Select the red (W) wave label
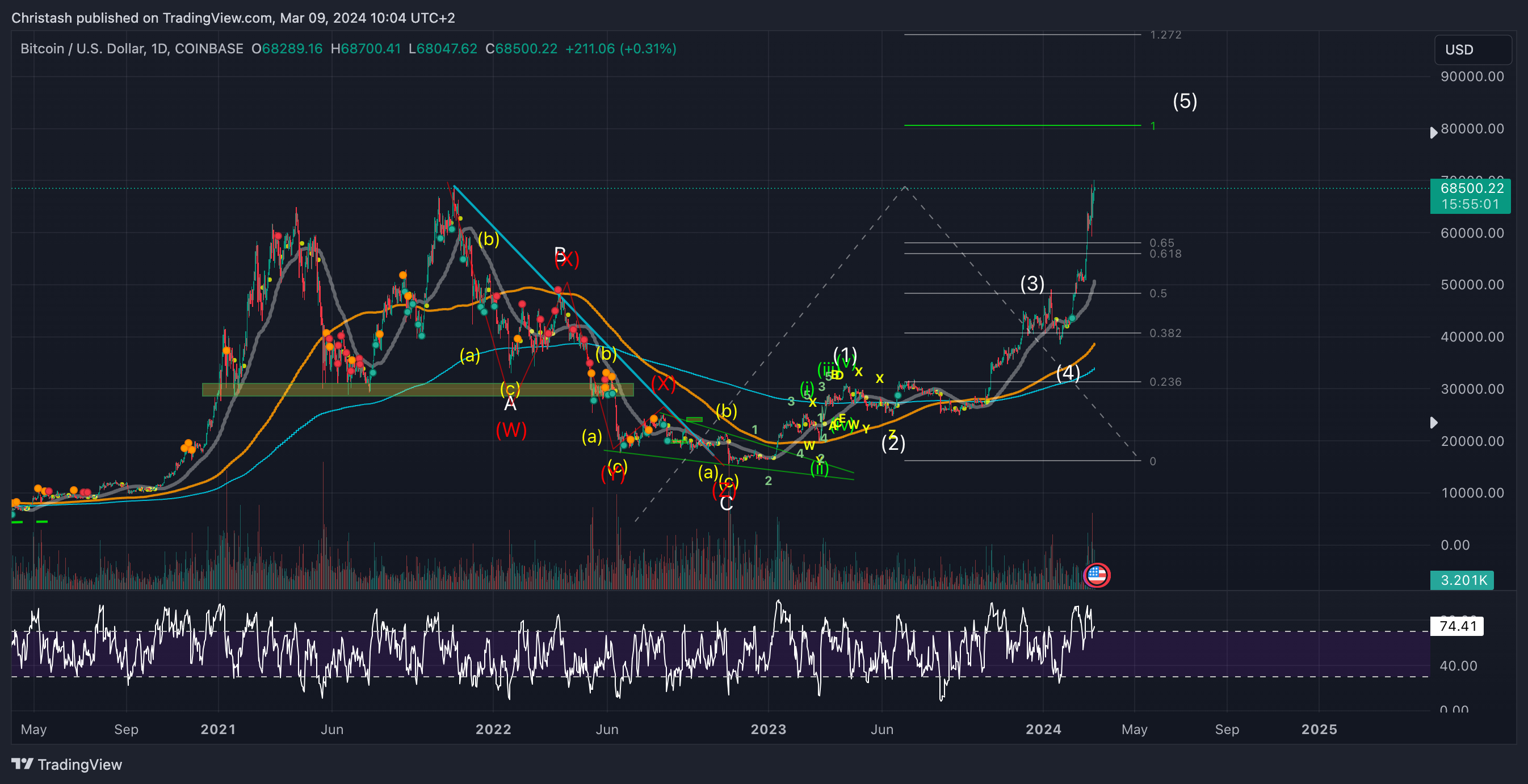The image size is (1528, 784). tap(511, 430)
